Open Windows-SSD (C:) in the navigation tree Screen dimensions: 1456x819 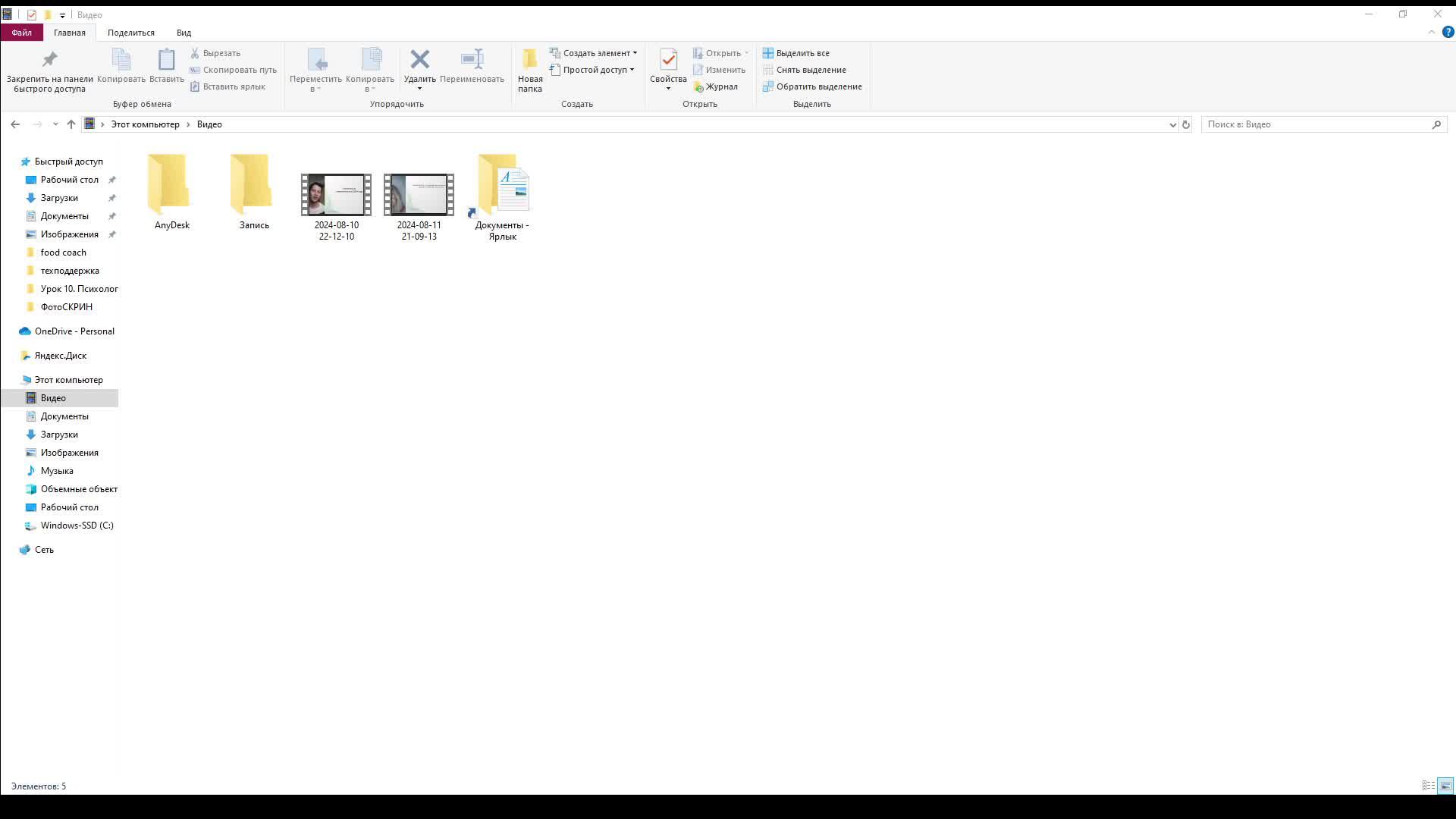[x=77, y=526]
